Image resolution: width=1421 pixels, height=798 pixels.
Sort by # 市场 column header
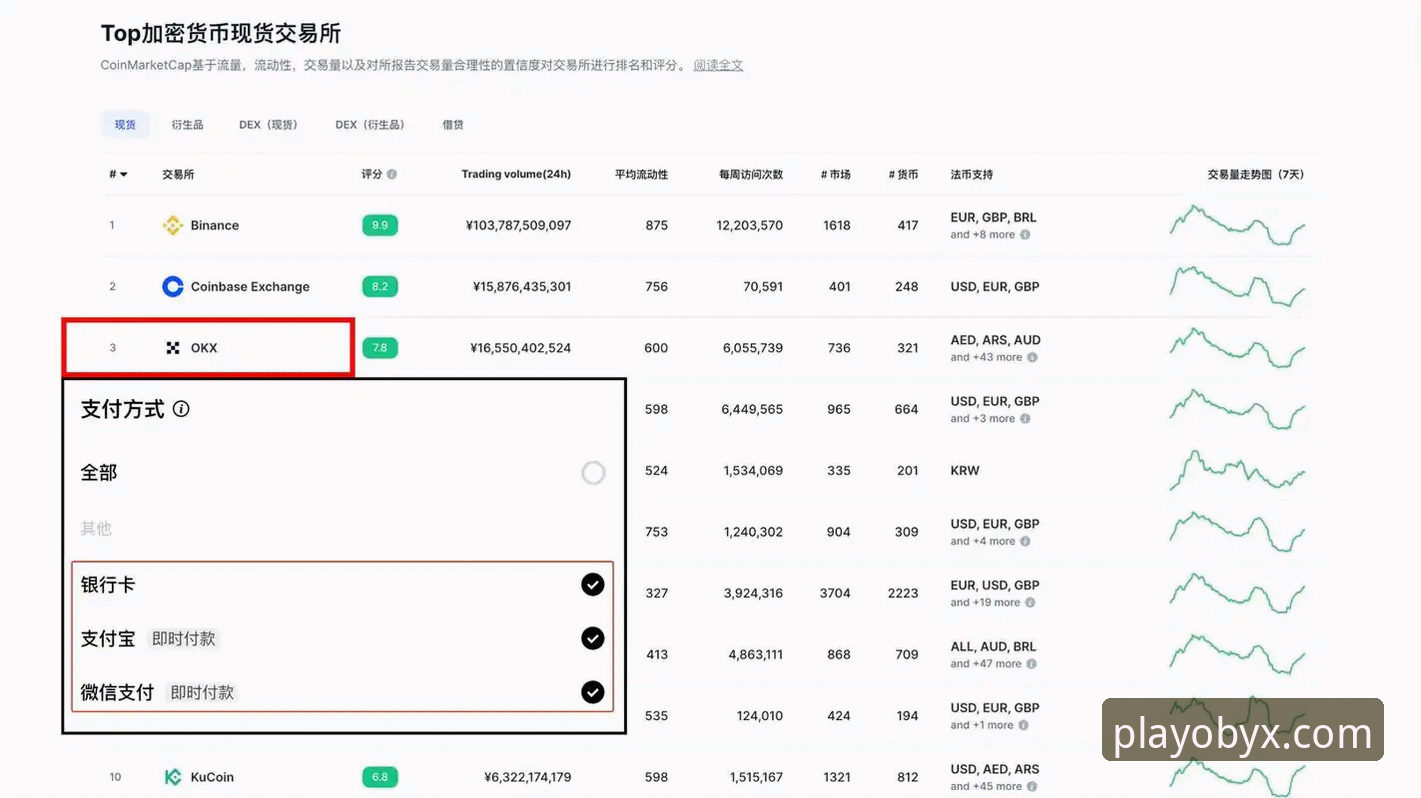[835, 174]
